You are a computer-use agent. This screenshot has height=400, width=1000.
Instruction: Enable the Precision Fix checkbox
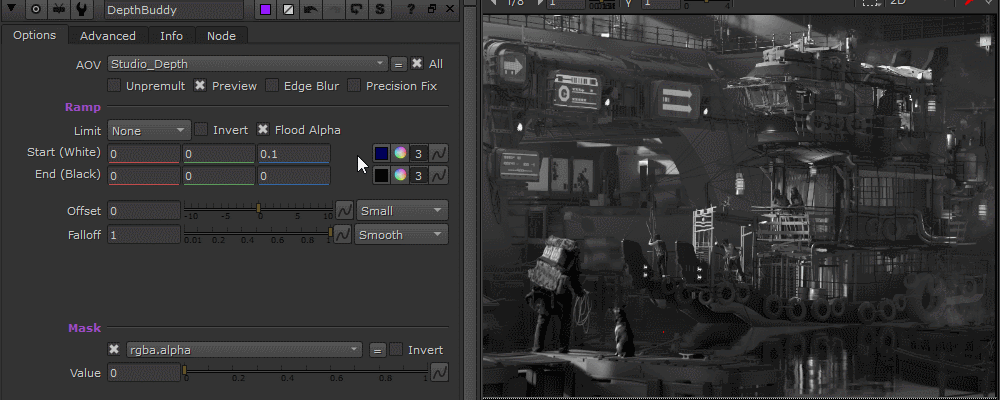(354, 85)
